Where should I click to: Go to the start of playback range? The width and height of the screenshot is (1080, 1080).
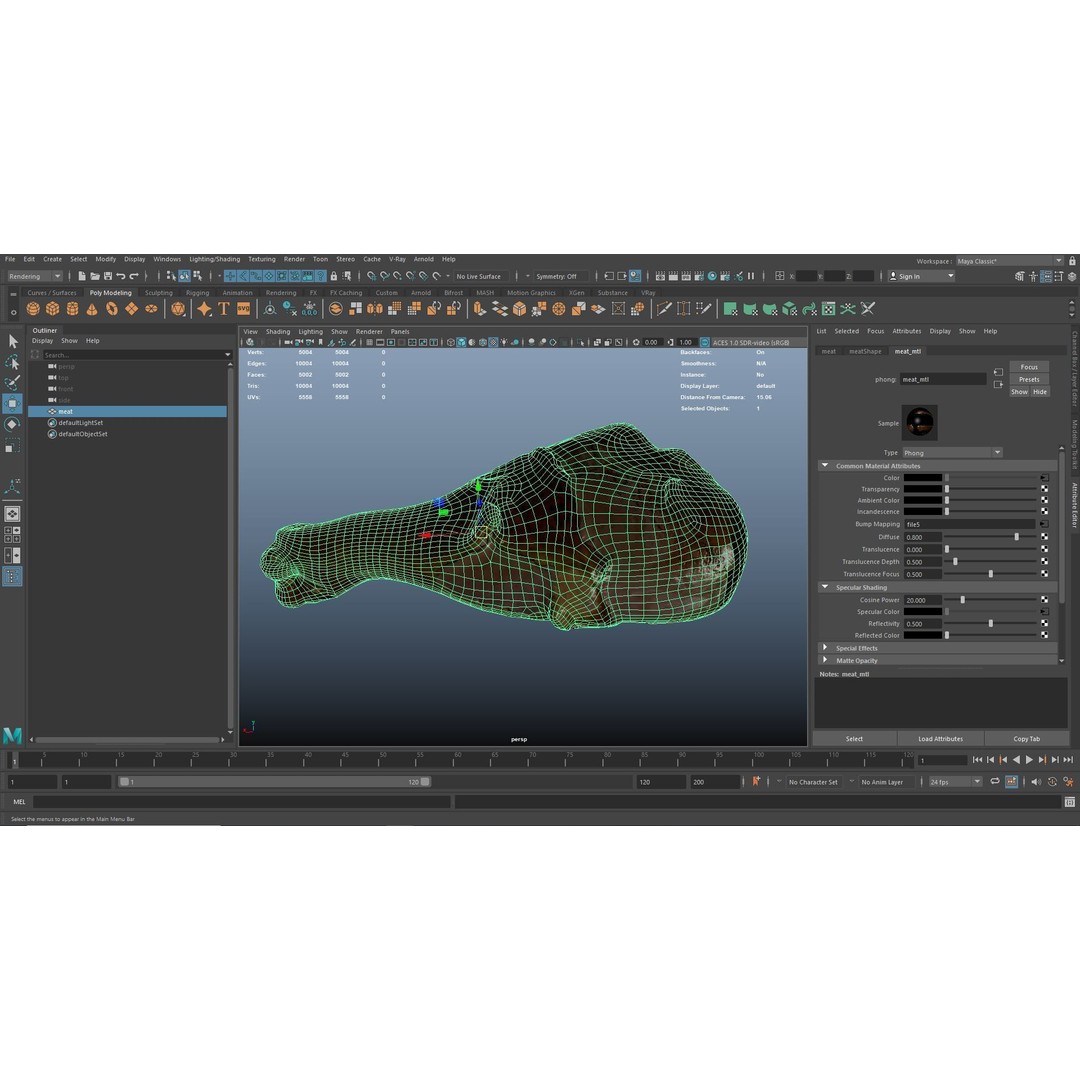pos(977,760)
